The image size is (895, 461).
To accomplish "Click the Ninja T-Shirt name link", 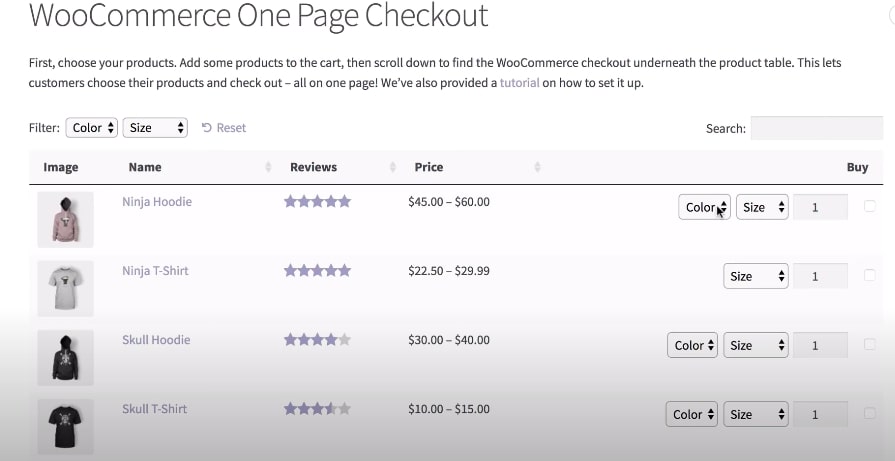I will click(x=155, y=271).
